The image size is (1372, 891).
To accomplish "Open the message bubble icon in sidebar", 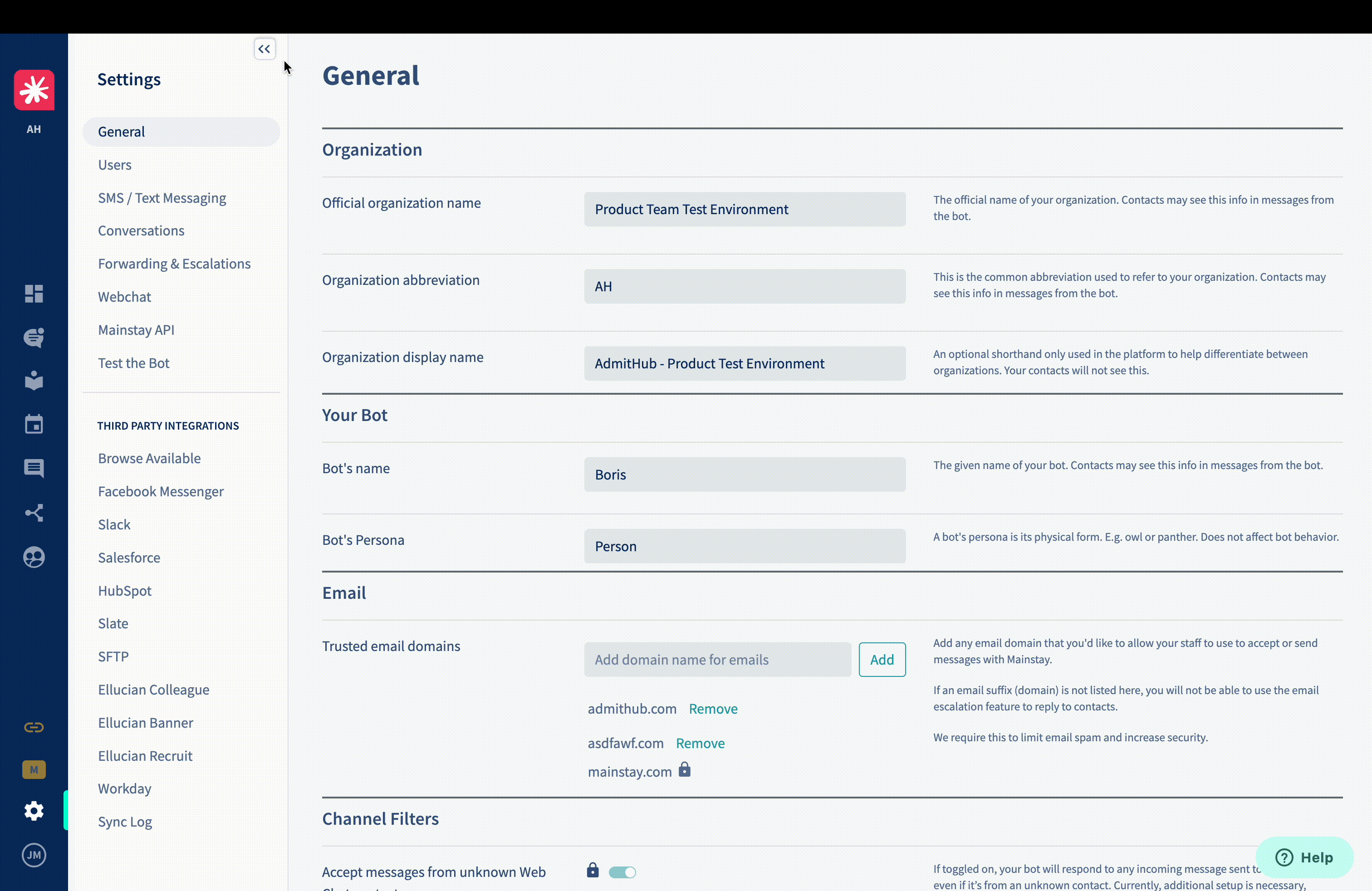I will (x=34, y=468).
